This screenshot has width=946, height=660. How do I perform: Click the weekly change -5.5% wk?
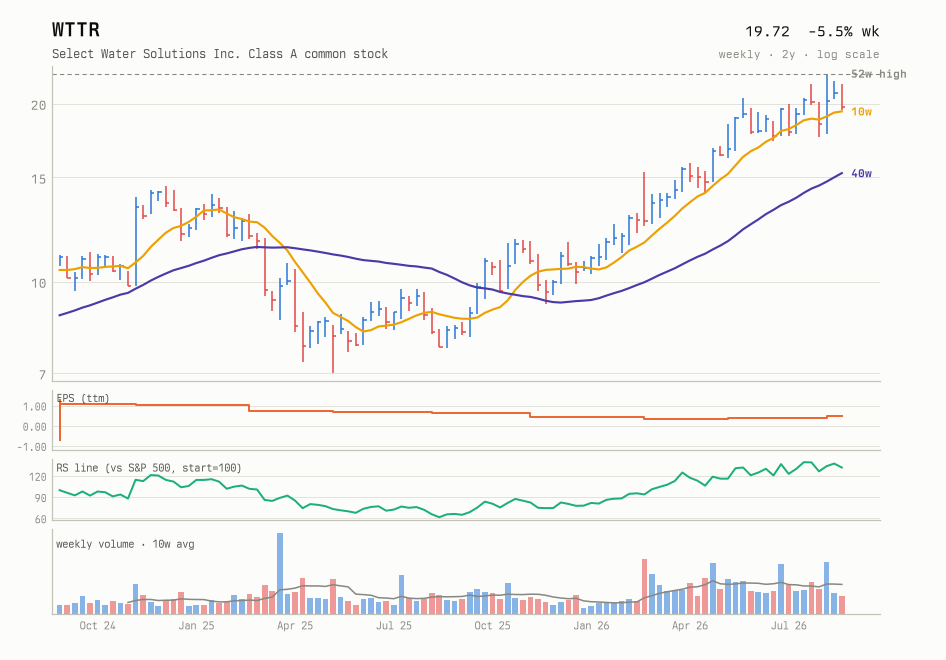point(843,31)
